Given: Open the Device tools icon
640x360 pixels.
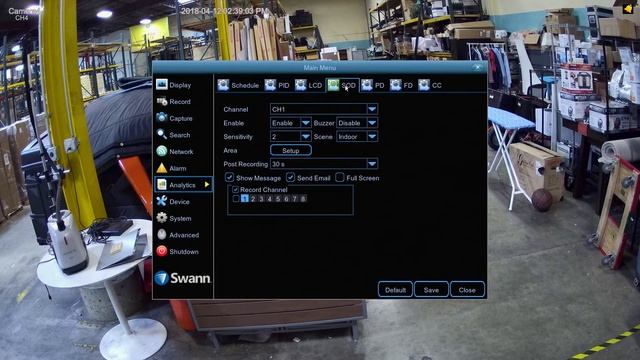Looking at the screenshot, I should [x=162, y=201].
